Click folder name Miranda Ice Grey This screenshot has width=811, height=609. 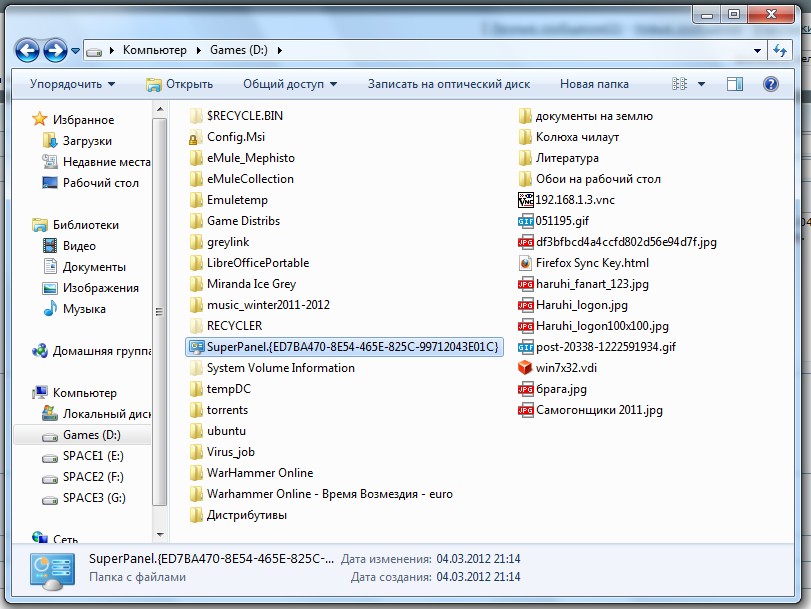pyautogui.click(x=251, y=284)
